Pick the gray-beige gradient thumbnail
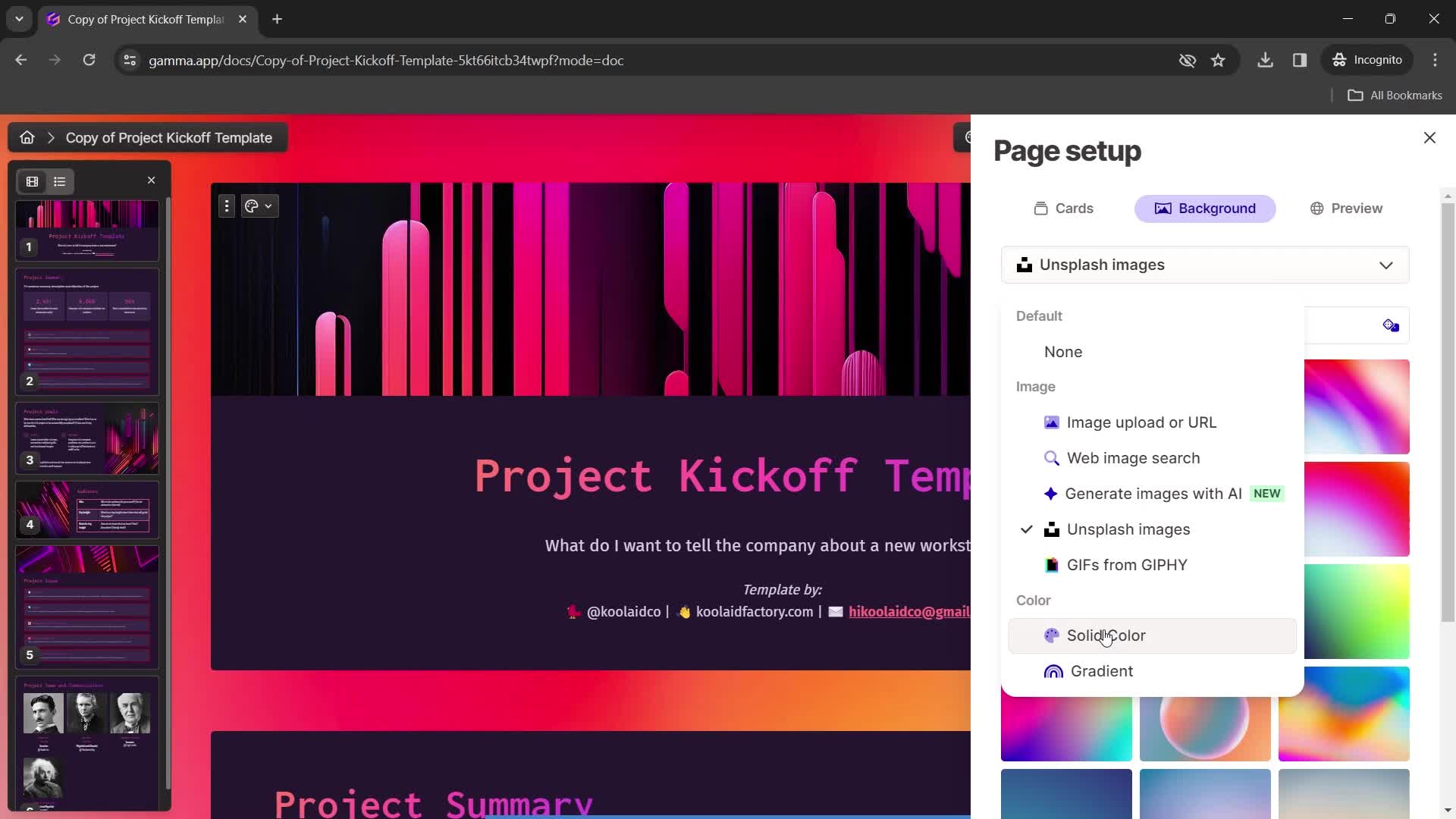 [x=1344, y=793]
